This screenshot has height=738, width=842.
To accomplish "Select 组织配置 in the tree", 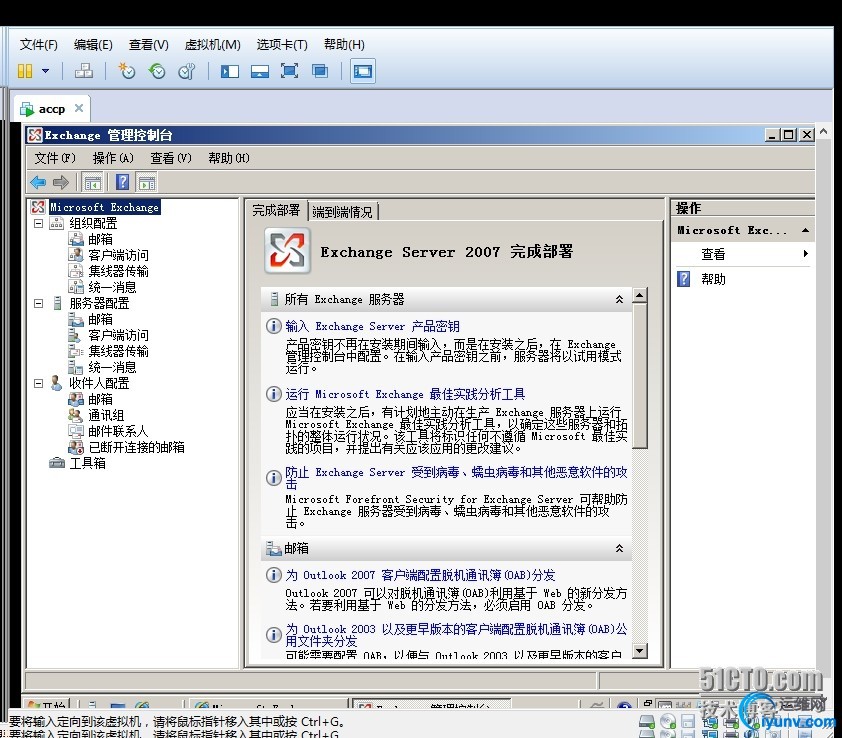I will pos(93,223).
